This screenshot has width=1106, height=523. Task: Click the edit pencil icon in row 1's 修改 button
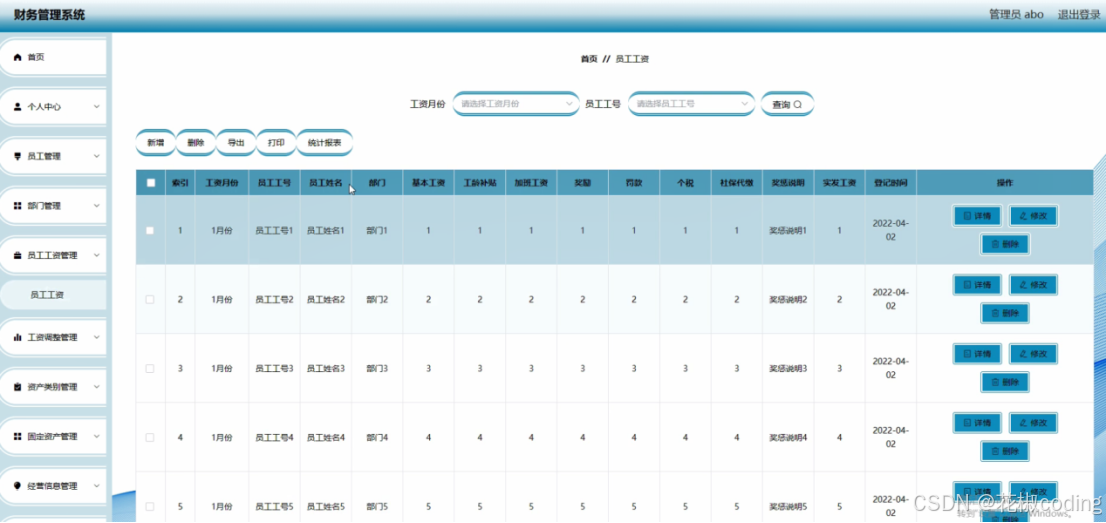(x=1023, y=216)
